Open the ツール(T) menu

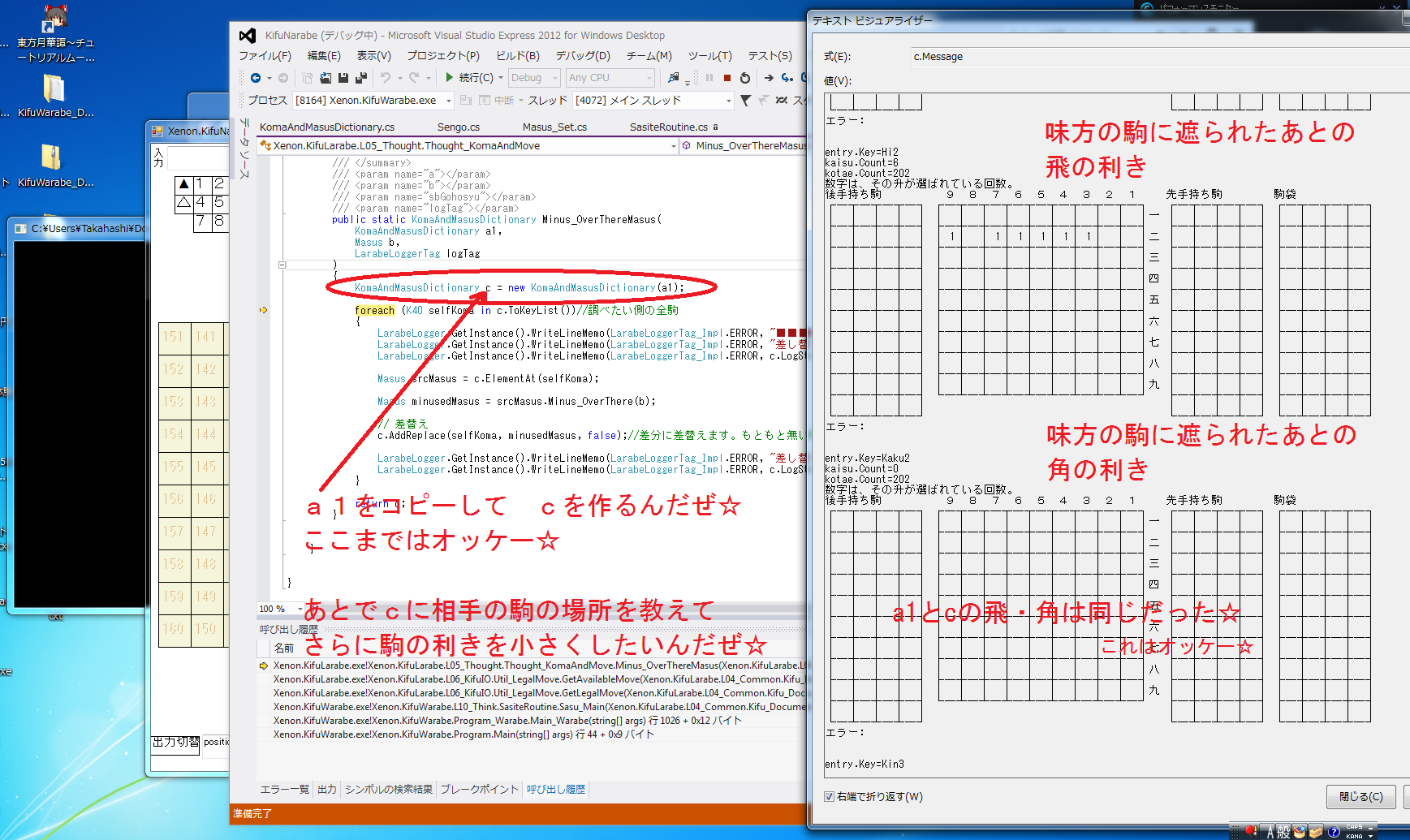[x=710, y=56]
